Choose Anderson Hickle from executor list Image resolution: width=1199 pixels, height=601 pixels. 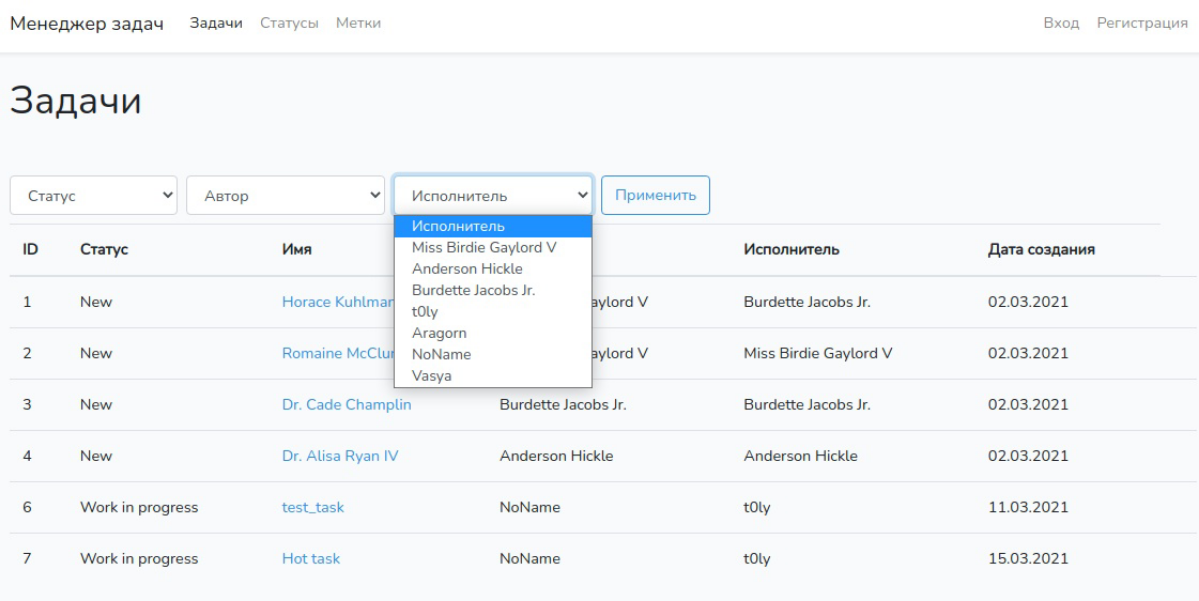point(467,269)
